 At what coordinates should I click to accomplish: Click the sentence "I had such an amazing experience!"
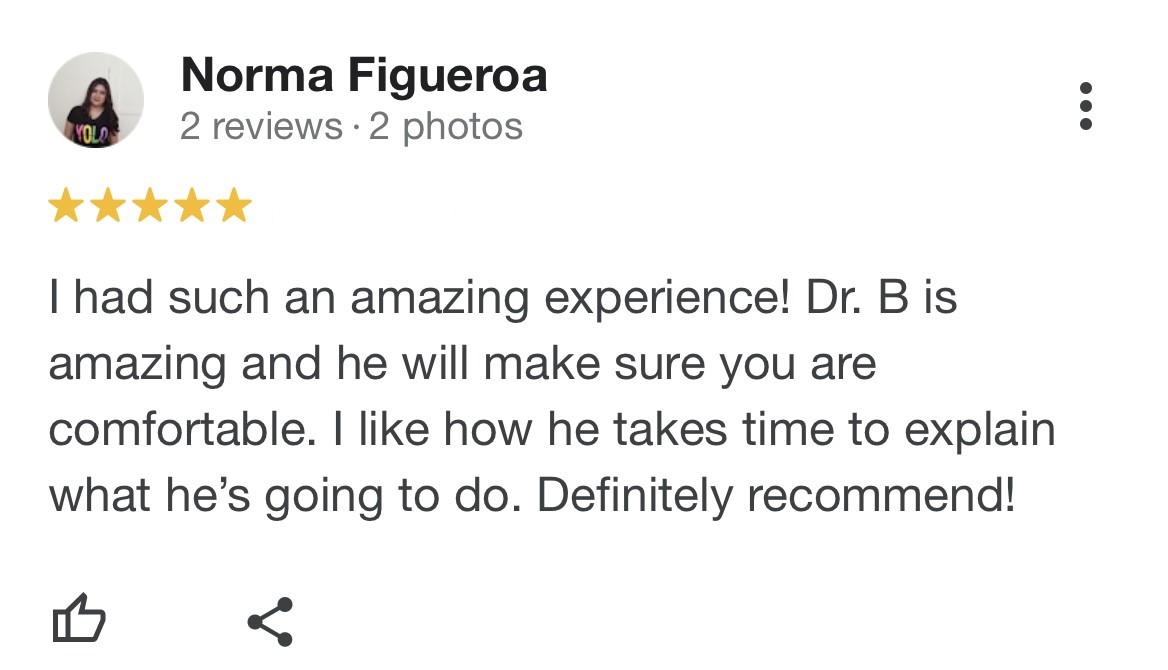coord(413,299)
